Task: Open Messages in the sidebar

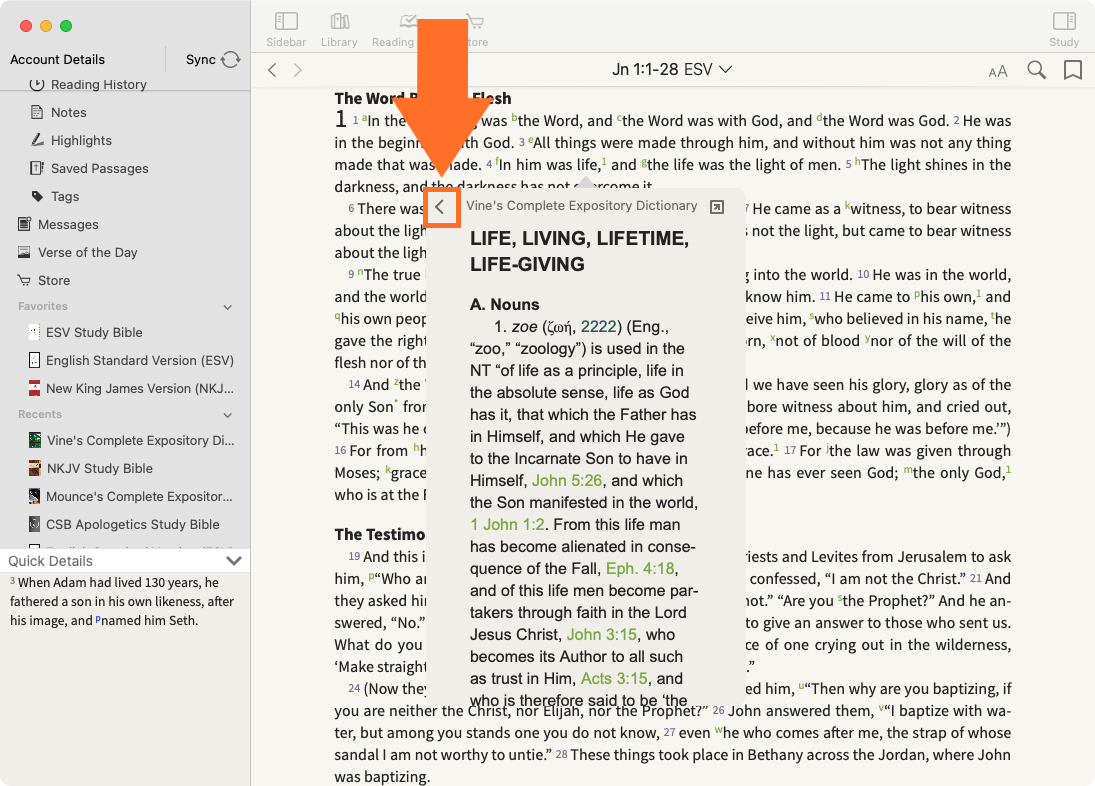Action: [x=68, y=224]
